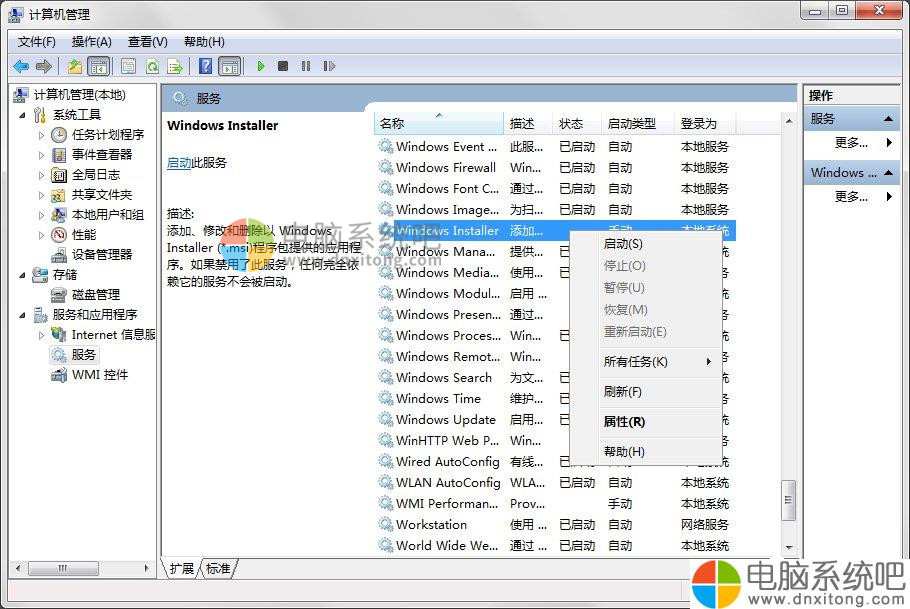Expand the 性能 node arrow

click(41, 235)
